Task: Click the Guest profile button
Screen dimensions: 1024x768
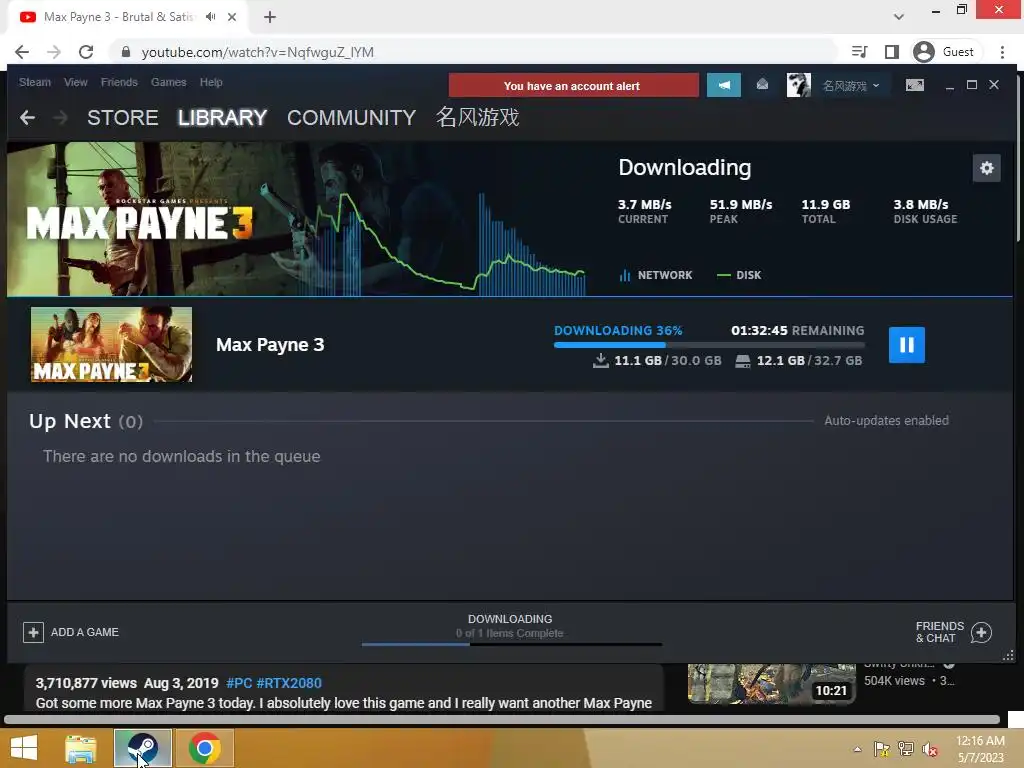Action: click(x=944, y=52)
